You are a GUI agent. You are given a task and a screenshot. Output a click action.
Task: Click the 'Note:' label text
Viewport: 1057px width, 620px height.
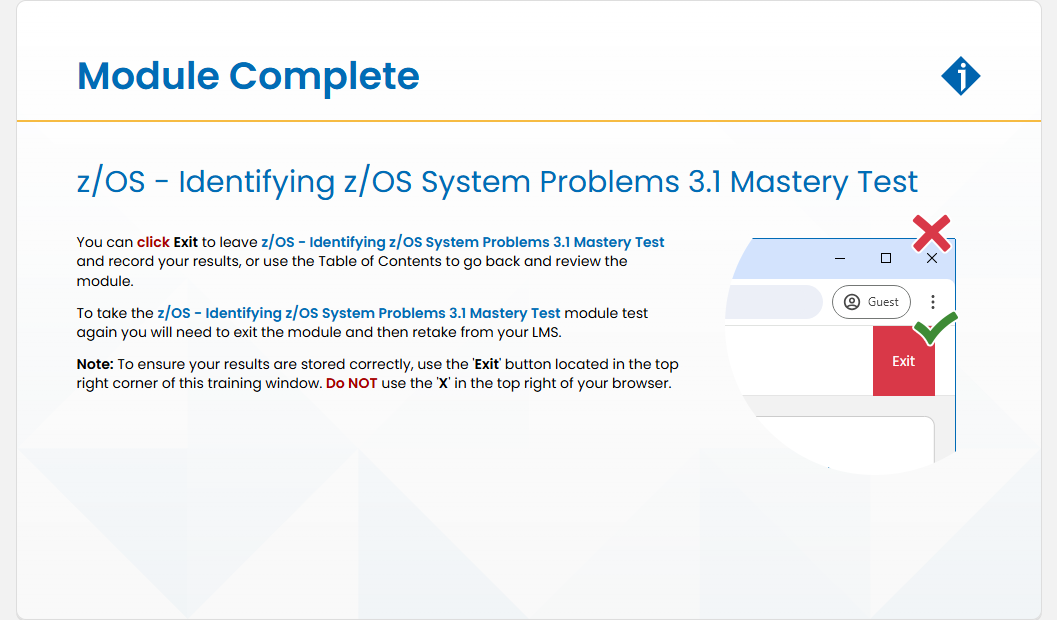95,364
